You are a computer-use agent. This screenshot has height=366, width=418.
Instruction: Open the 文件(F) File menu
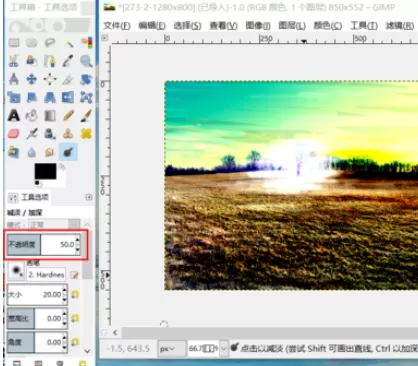117,26
